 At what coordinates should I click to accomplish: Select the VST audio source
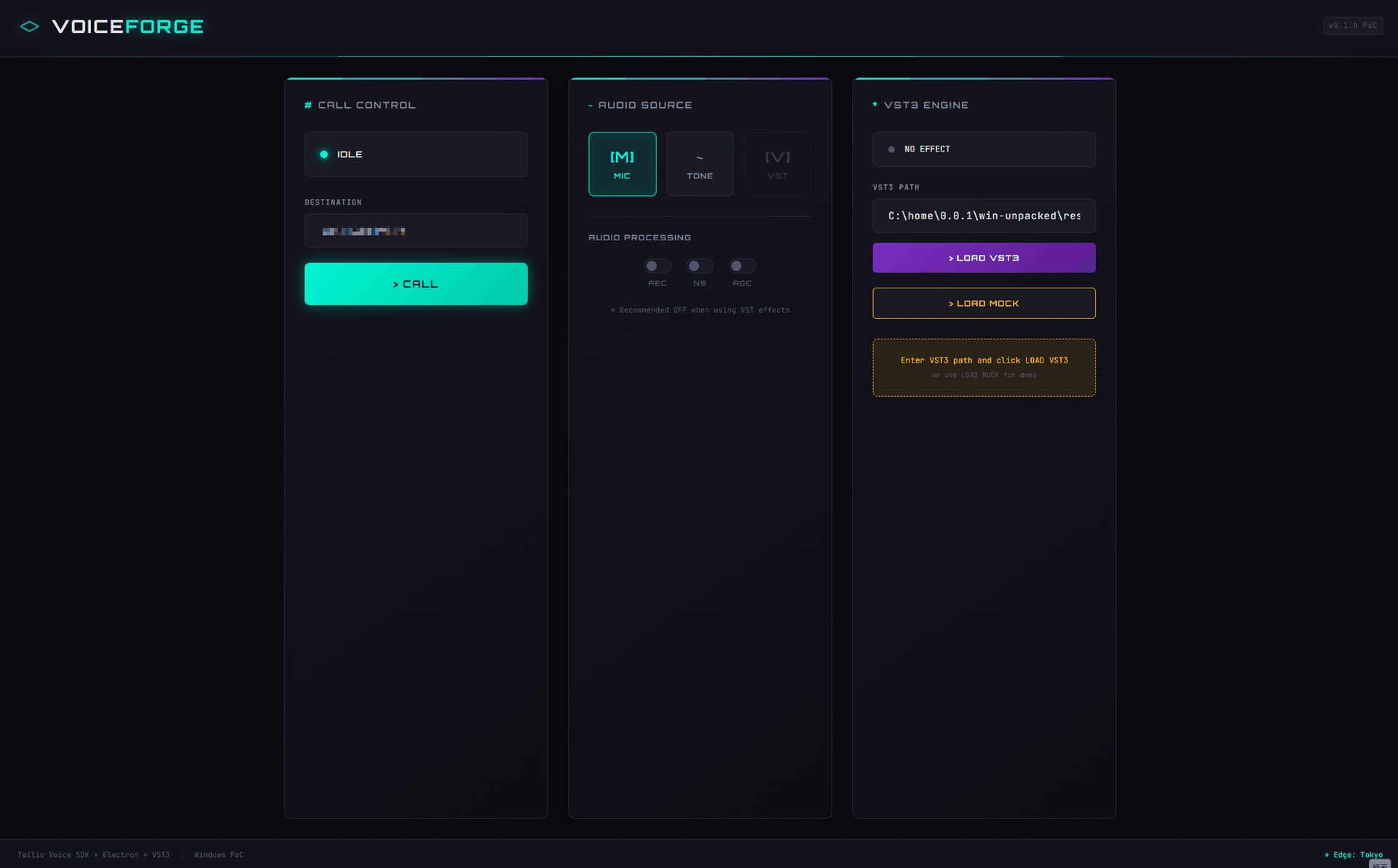pos(777,163)
